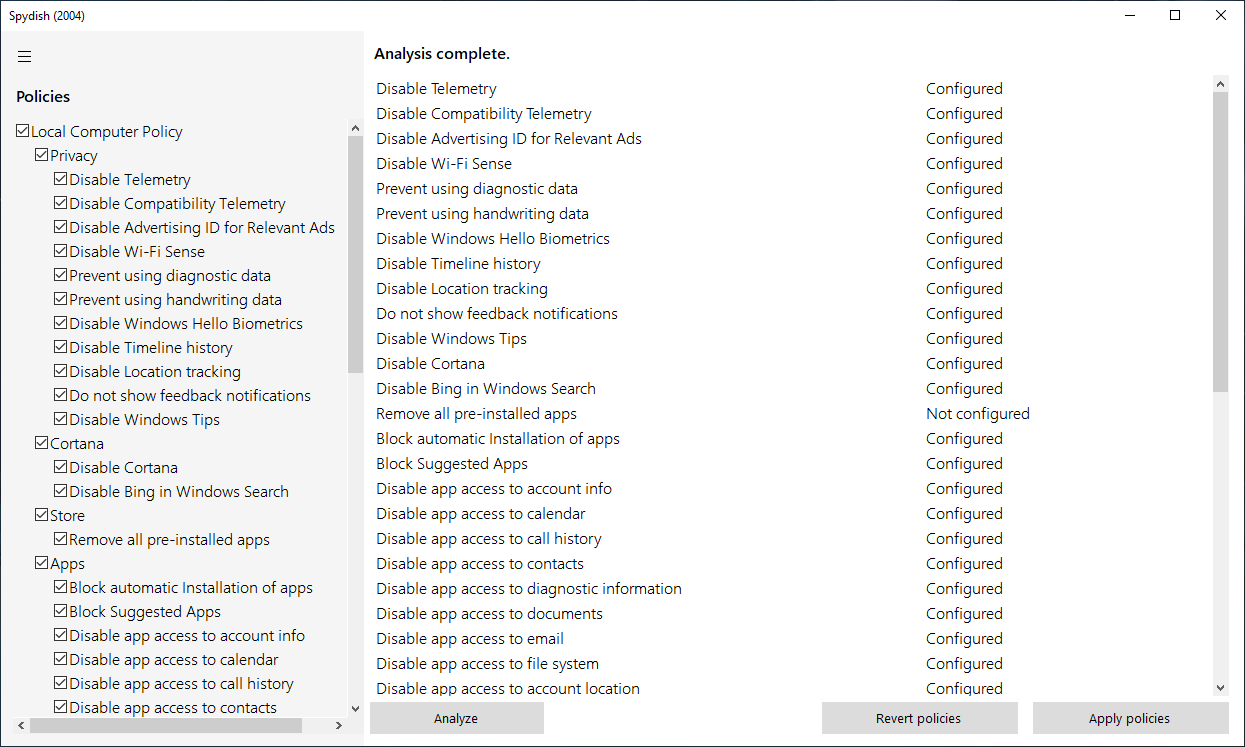1245x747 pixels.
Task: Uncheck the Store group checkbox
Action: 42,515
